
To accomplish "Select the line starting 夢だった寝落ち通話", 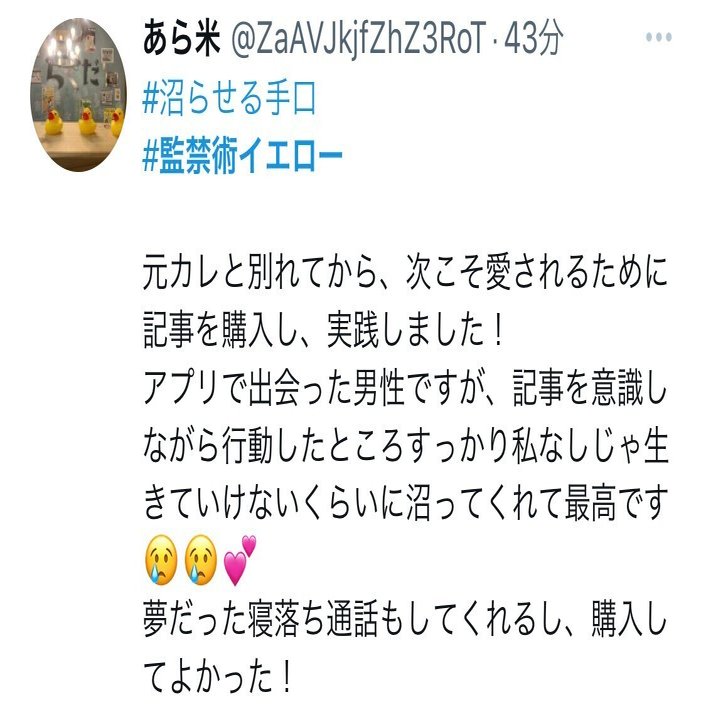I will click(405, 619).
